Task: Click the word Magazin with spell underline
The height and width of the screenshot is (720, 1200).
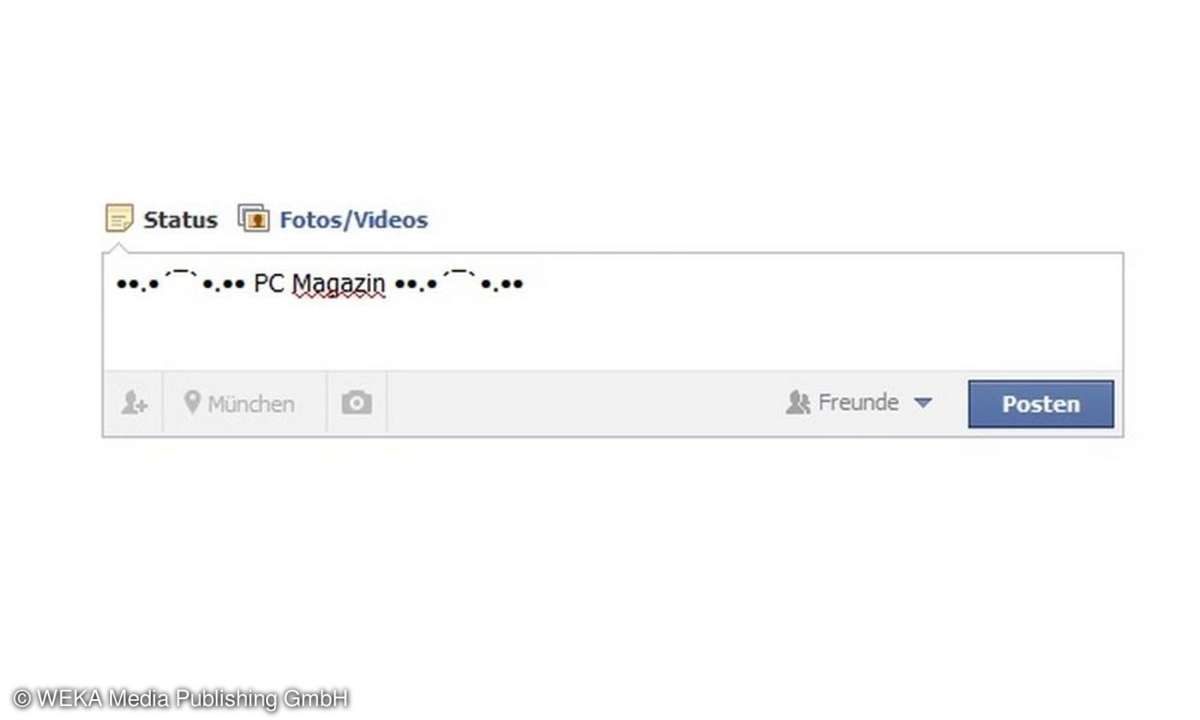Action: (x=338, y=285)
